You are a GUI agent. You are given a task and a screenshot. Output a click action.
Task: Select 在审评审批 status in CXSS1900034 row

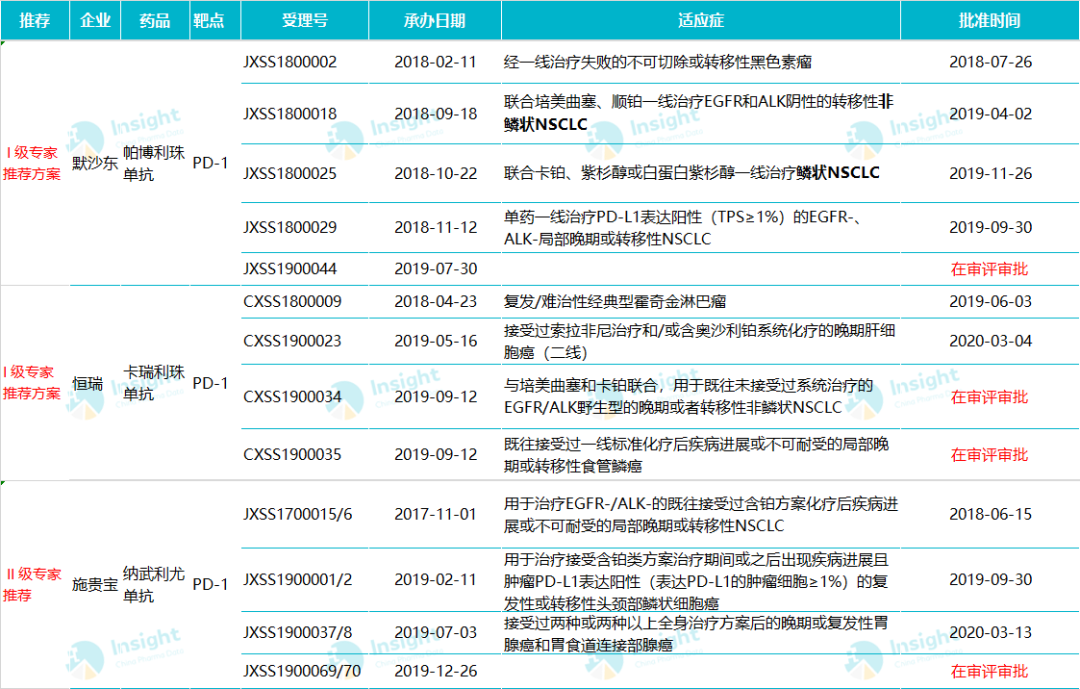(989, 398)
